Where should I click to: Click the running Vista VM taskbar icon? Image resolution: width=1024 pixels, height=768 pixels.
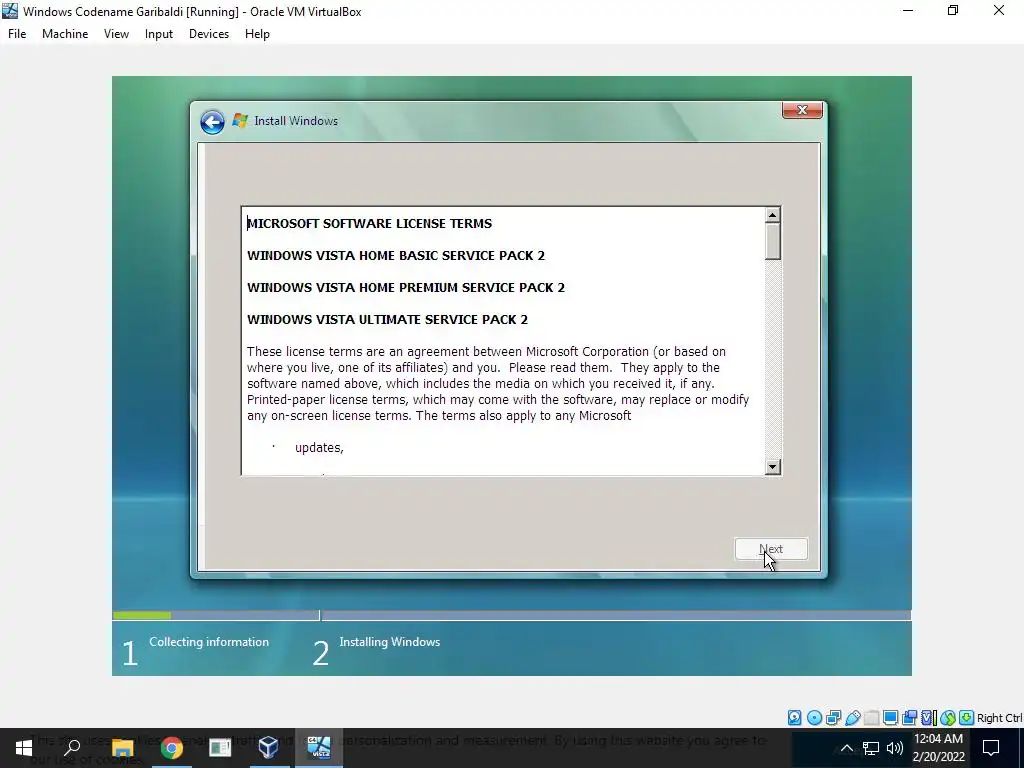(319, 748)
